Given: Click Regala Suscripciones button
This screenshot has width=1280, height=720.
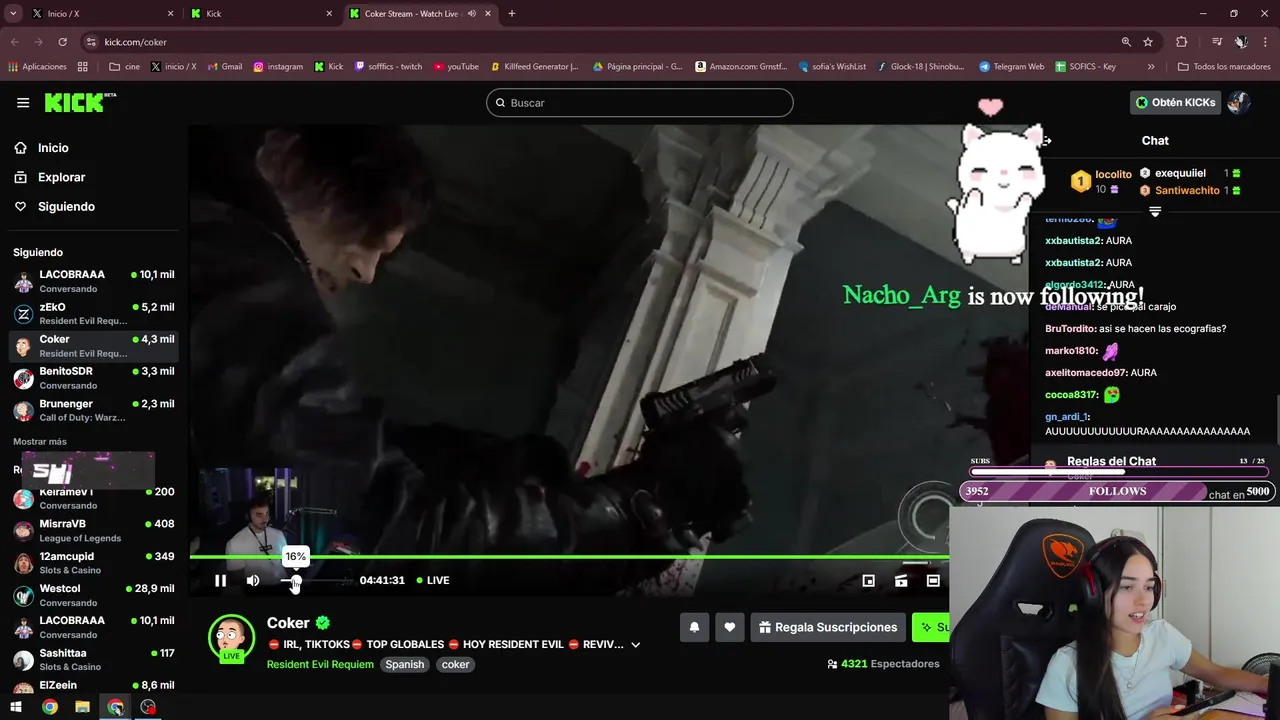Looking at the screenshot, I should coord(828,627).
